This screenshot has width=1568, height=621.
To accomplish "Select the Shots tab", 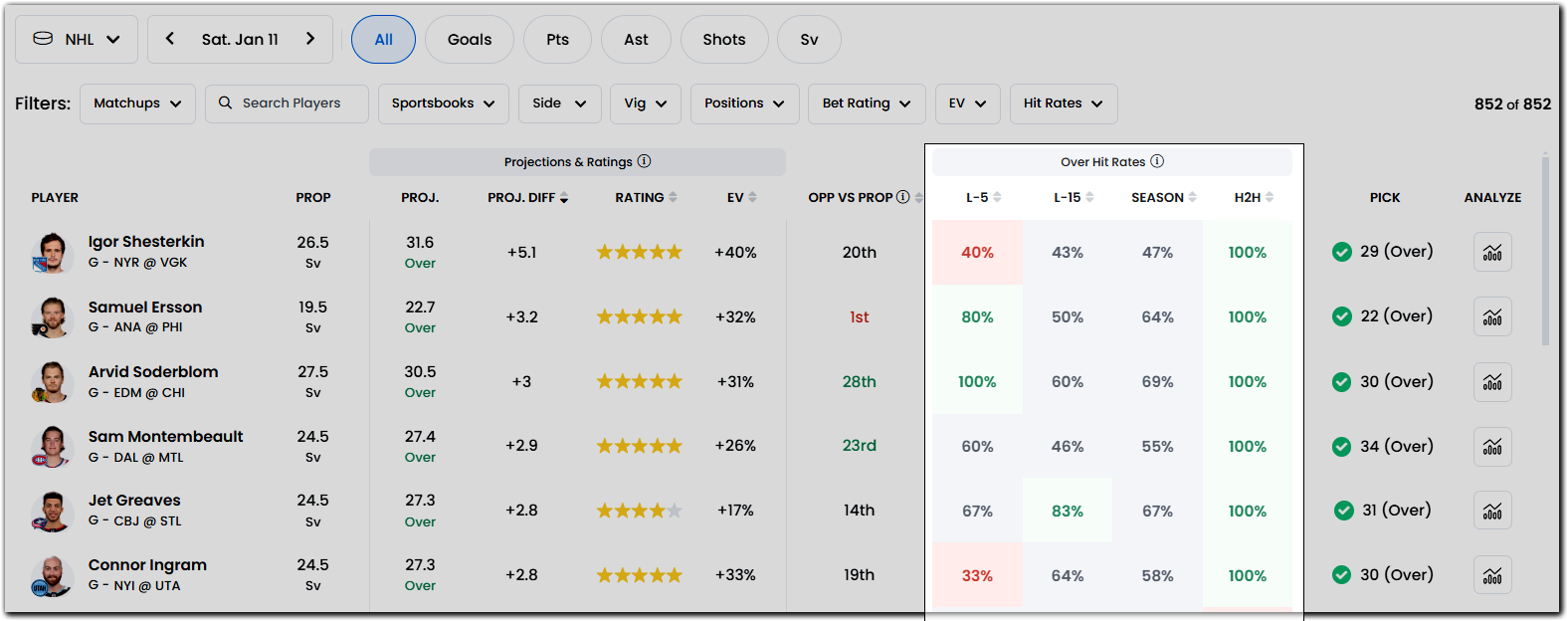I will click(724, 39).
